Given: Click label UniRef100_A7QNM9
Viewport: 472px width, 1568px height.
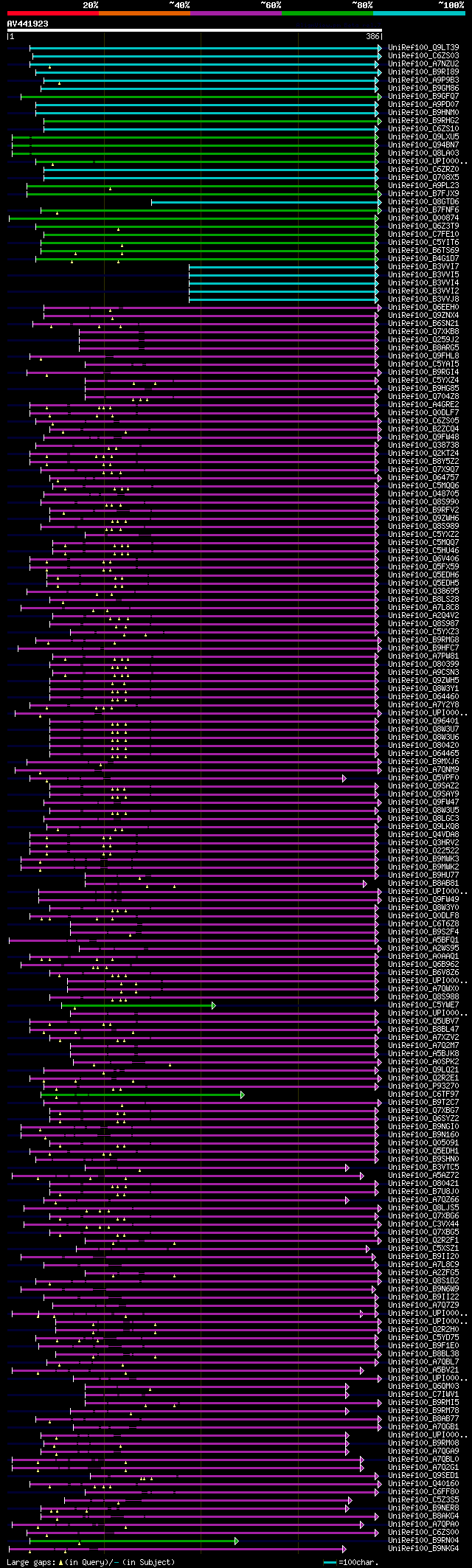Looking at the screenshot, I should tap(423, 770).
